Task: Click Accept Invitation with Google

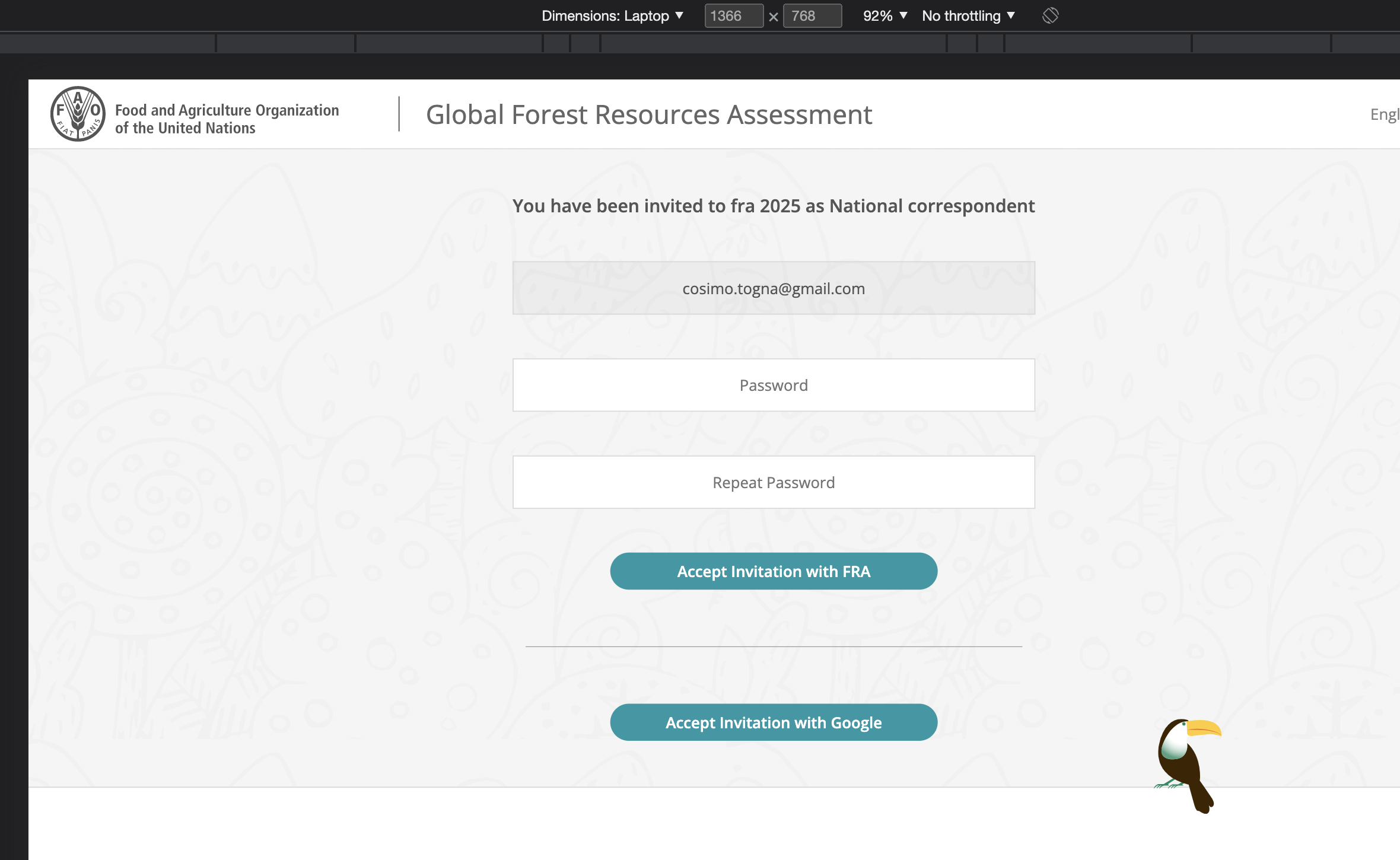Action: tap(774, 722)
